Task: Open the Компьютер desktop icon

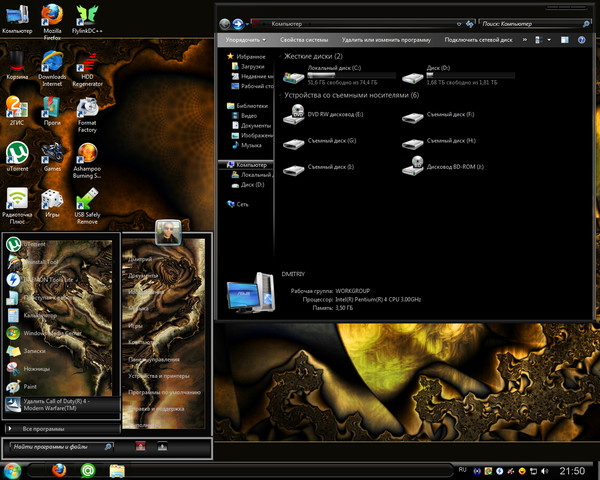Action: [x=17, y=19]
